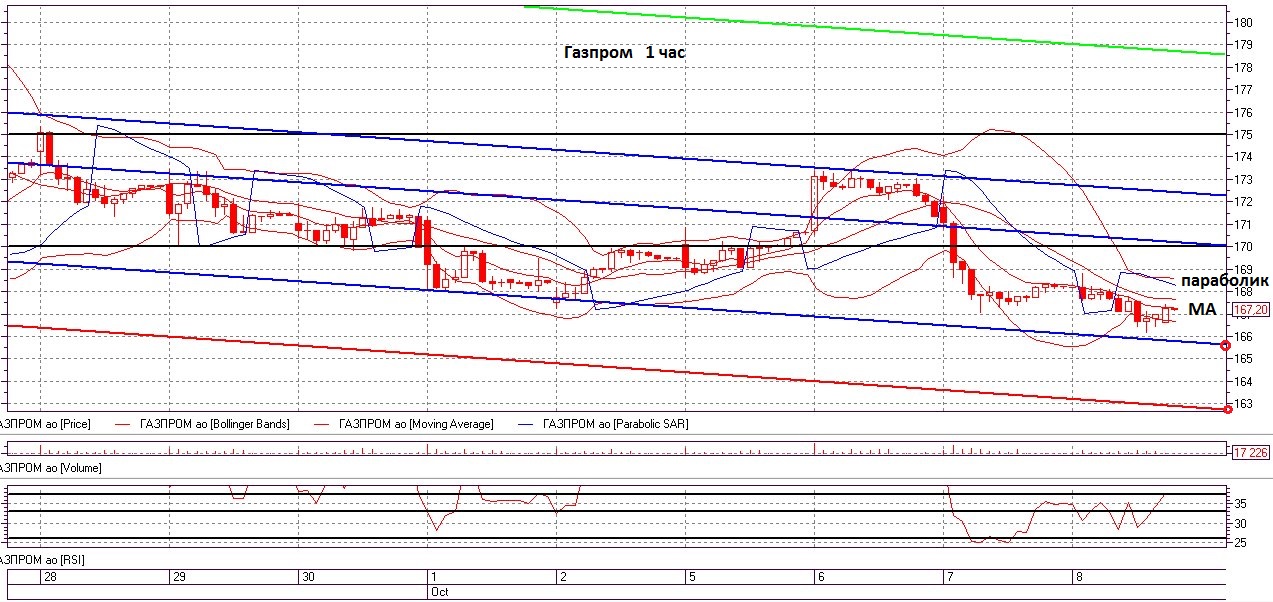This screenshot has width=1273, height=602.
Task: Select the current price tag 167,20
Action: coord(1251,310)
